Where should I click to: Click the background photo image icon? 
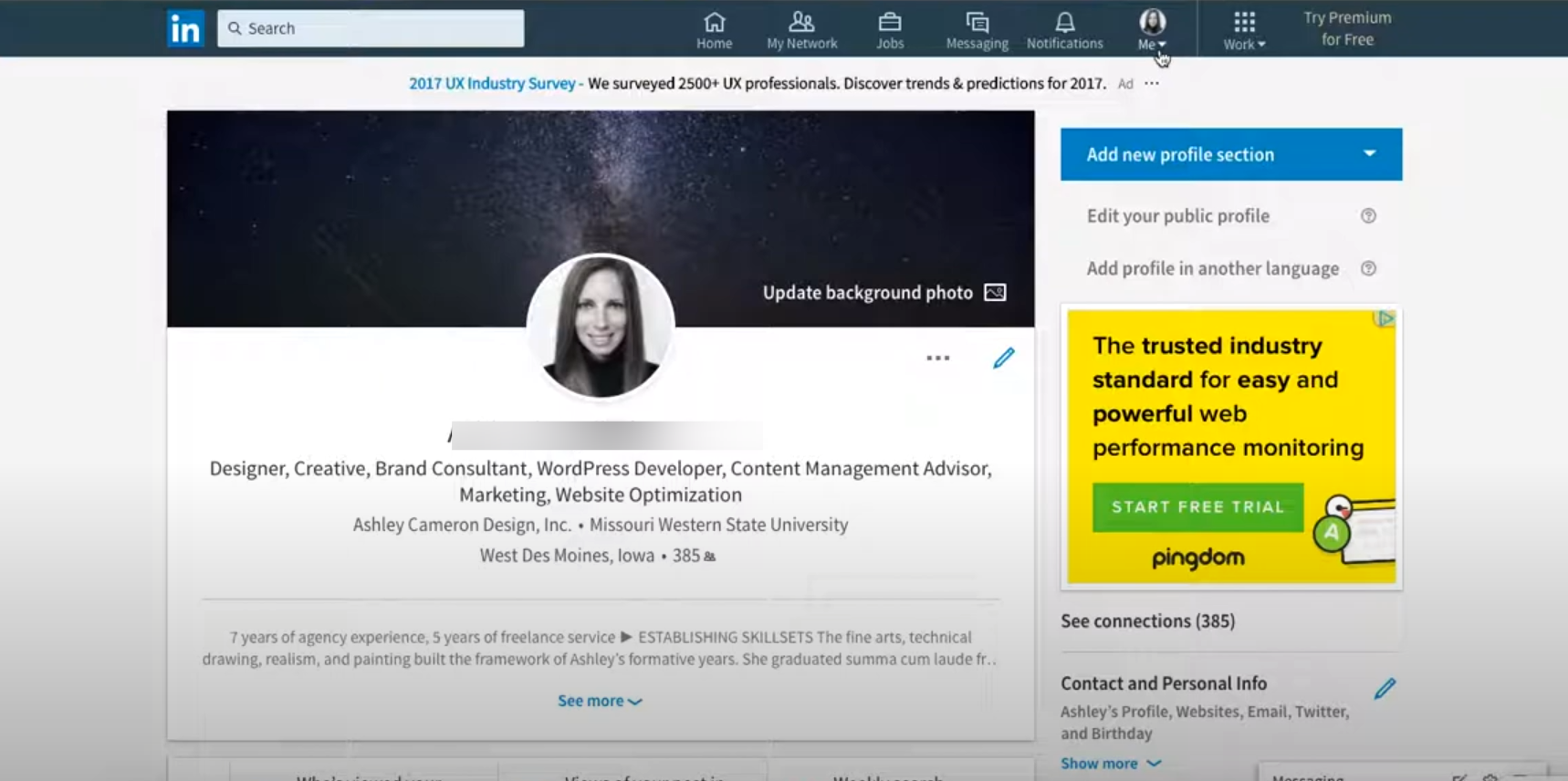tap(995, 292)
